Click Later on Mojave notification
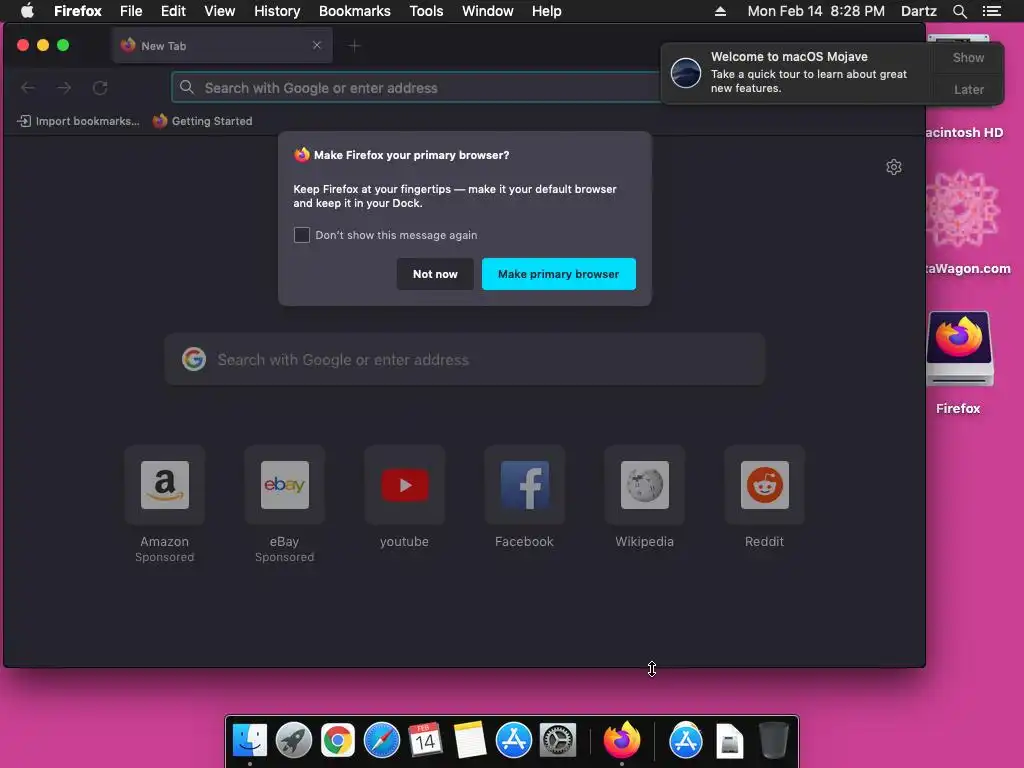 pyautogui.click(x=968, y=89)
